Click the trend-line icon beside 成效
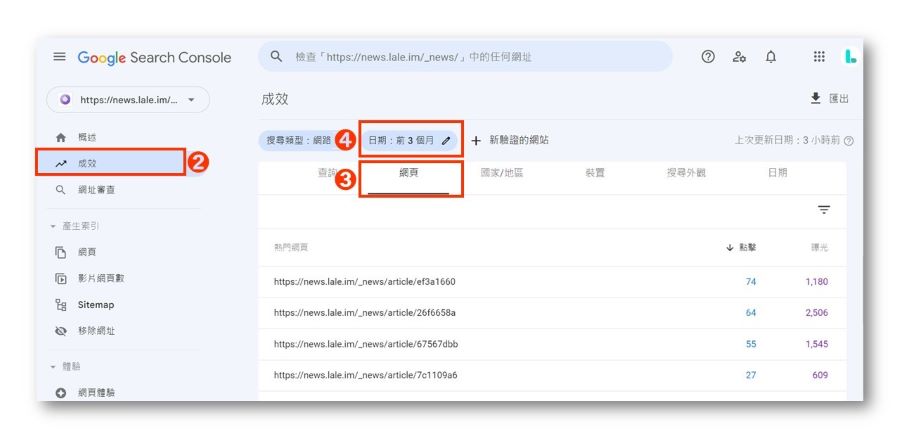The image size is (900, 432). click(x=61, y=164)
